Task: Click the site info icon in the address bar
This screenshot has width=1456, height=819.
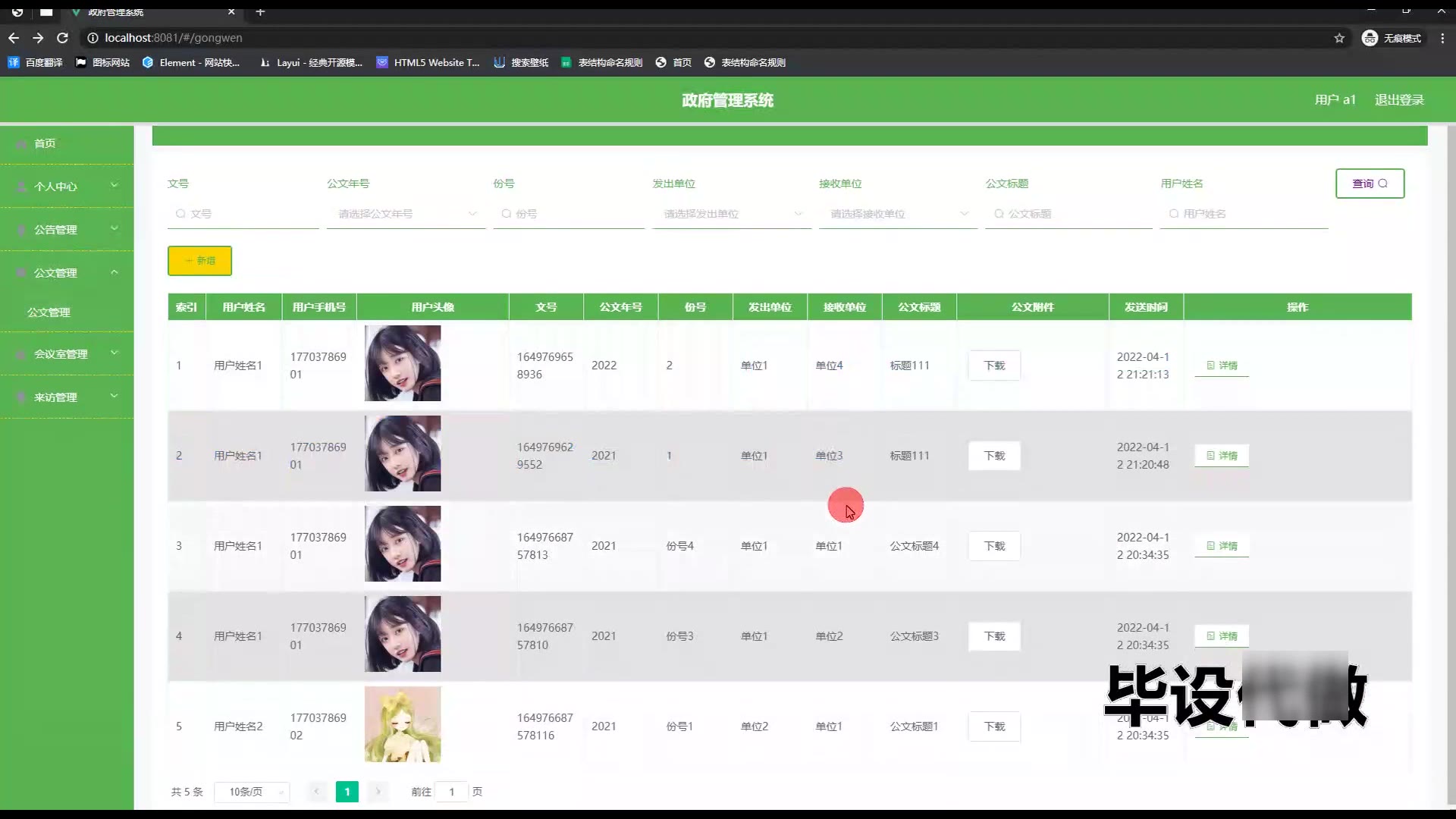Action: pyautogui.click(x=93, y=38)
